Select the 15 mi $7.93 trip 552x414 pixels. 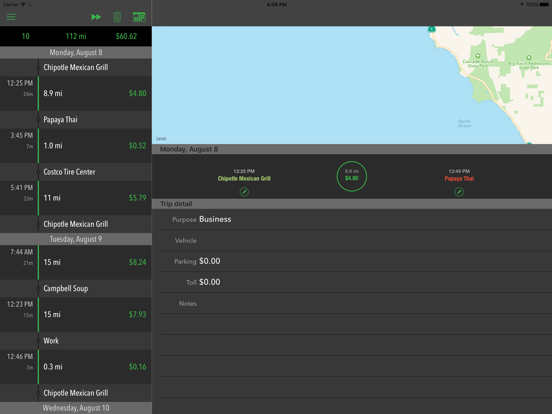coord(76,314)
